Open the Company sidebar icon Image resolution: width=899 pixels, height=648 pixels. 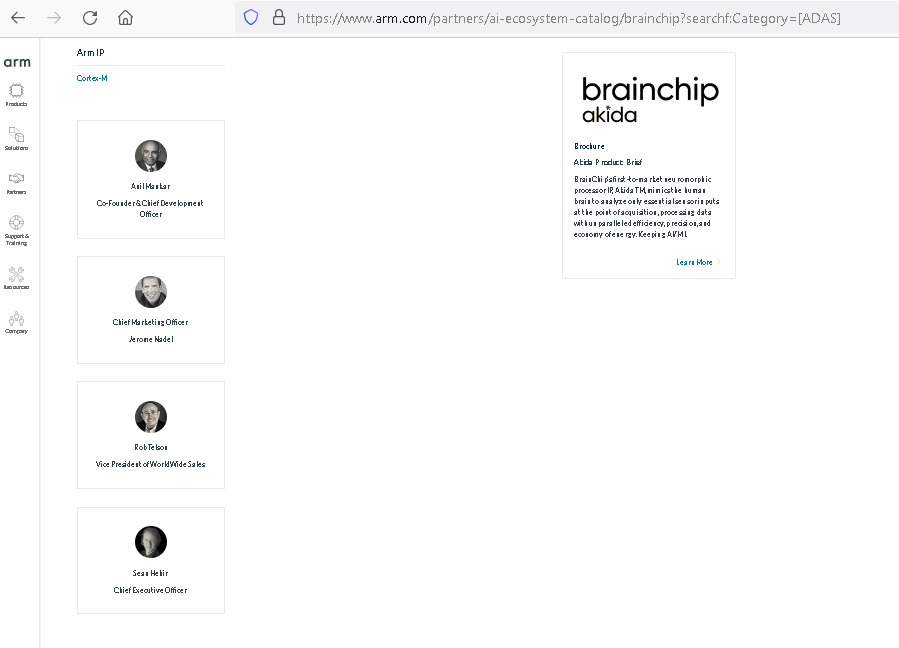[16, 319]
